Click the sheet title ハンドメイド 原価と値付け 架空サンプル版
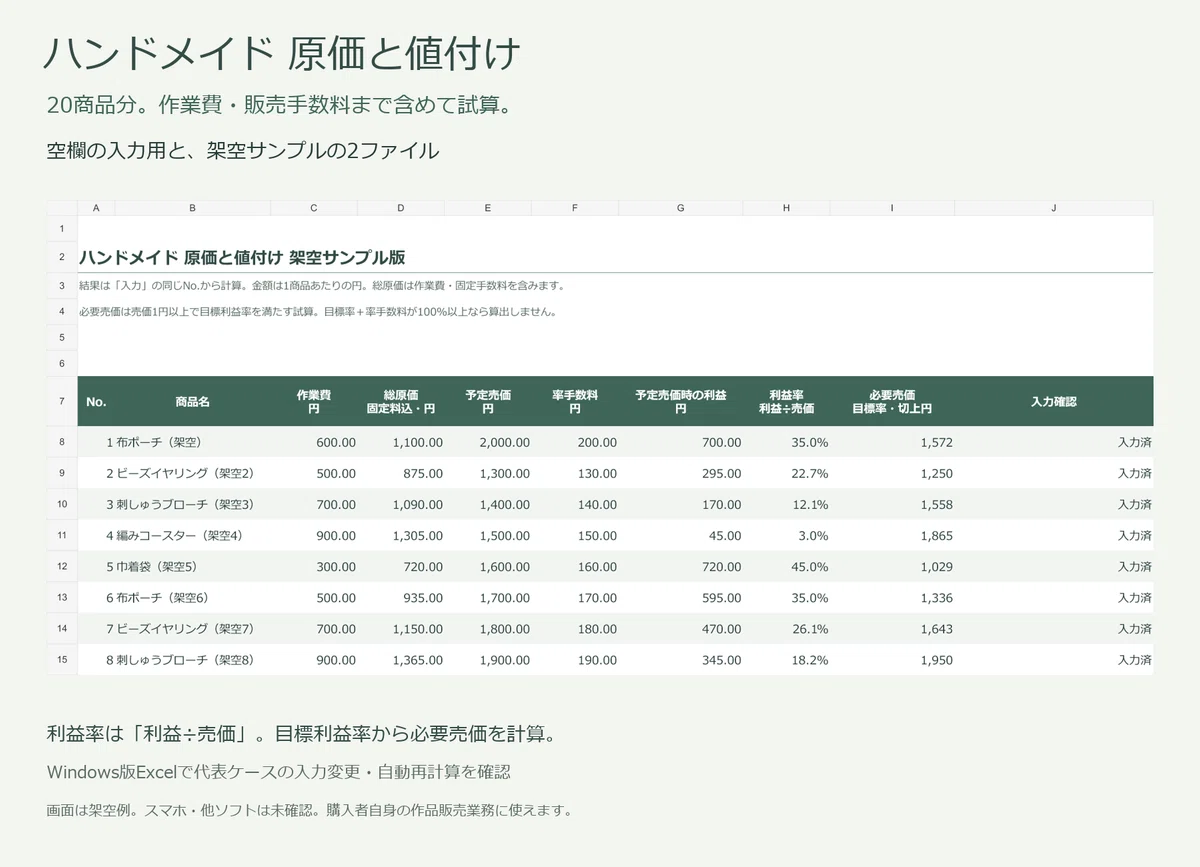The width and height of the screenshot is (1200, 867). pos(242,257)
